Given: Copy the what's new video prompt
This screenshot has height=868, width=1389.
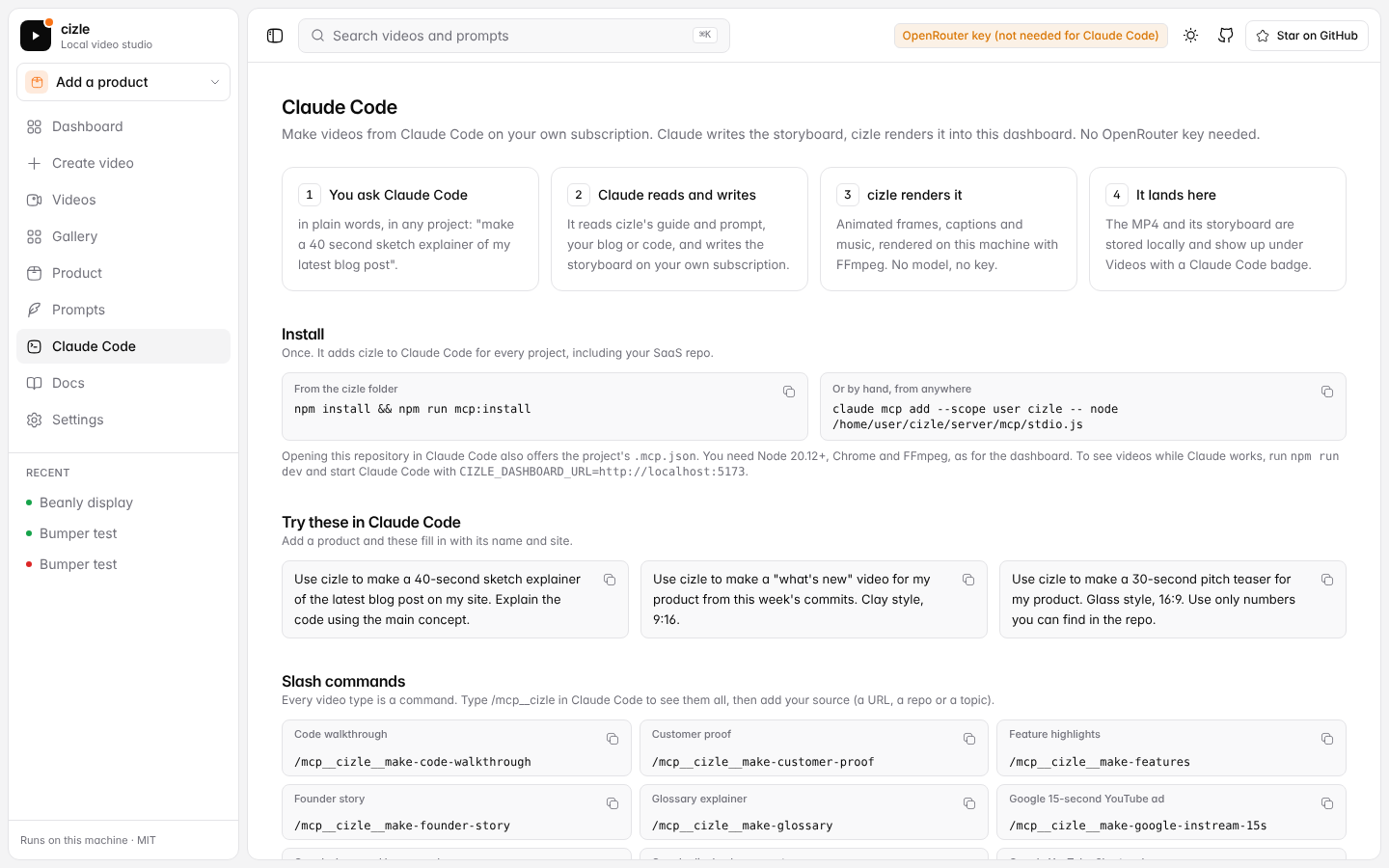Looking at the screenshot, I should 968,580.
